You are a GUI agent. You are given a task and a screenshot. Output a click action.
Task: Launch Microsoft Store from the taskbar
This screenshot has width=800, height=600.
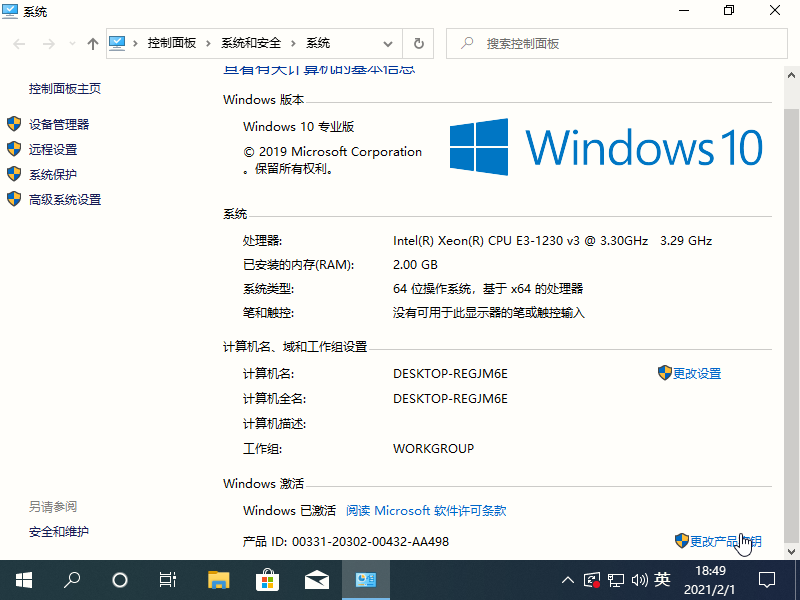pos(268,580)
